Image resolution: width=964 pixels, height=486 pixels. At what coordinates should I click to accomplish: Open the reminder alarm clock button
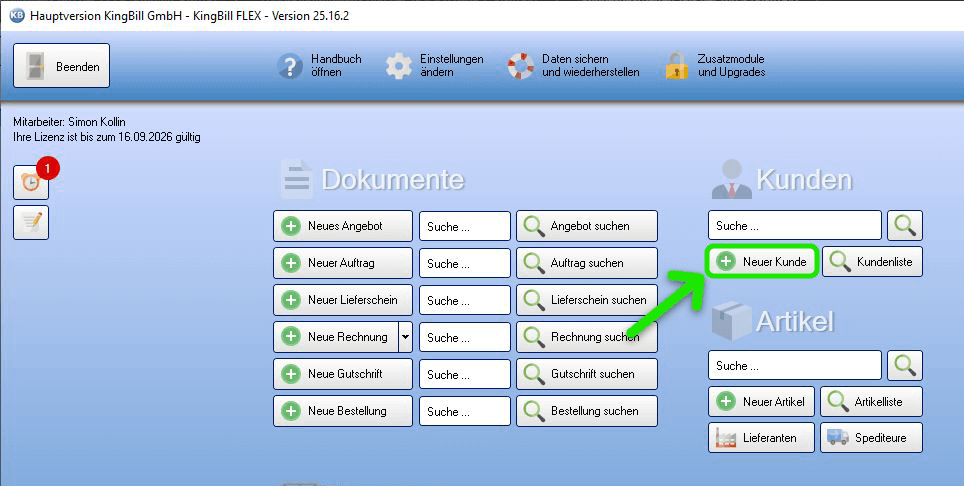click(31, 182)
